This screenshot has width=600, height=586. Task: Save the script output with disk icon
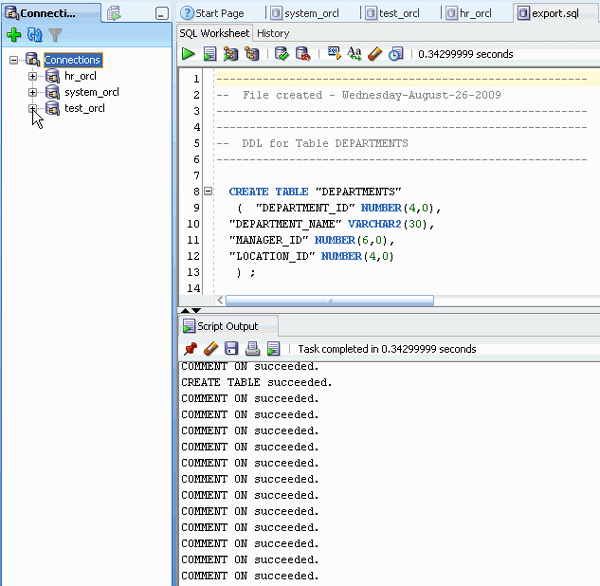pyautogui.click(x=231, y=349)
